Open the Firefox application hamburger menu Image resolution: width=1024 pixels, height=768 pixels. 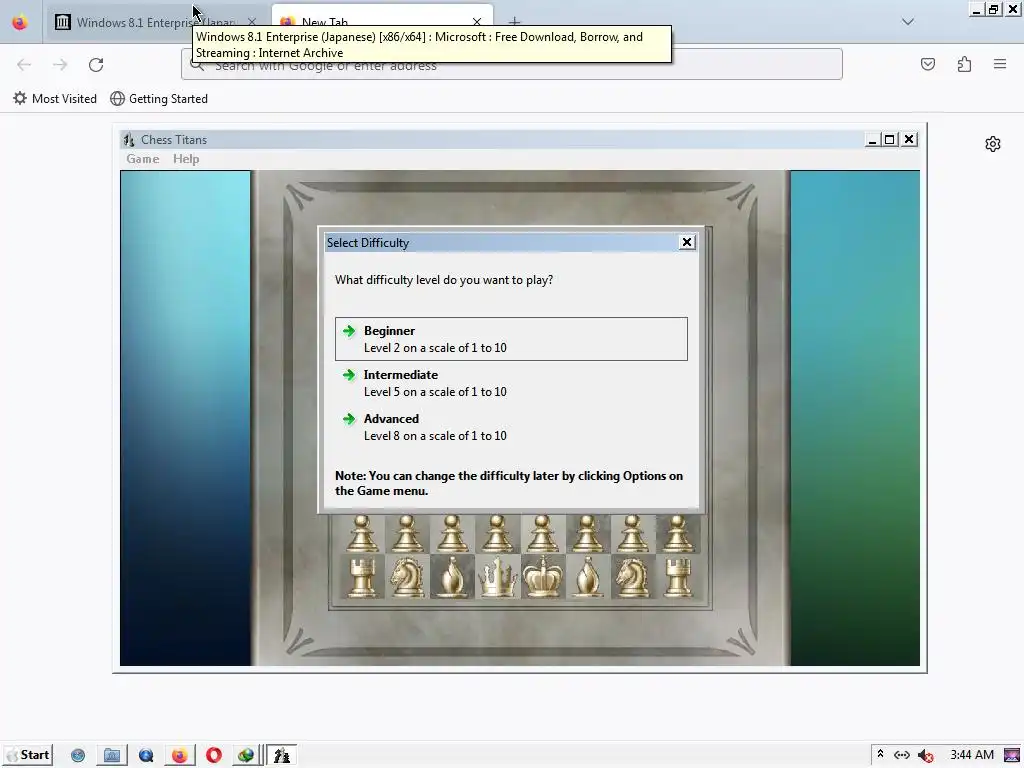click(1000, 64)
